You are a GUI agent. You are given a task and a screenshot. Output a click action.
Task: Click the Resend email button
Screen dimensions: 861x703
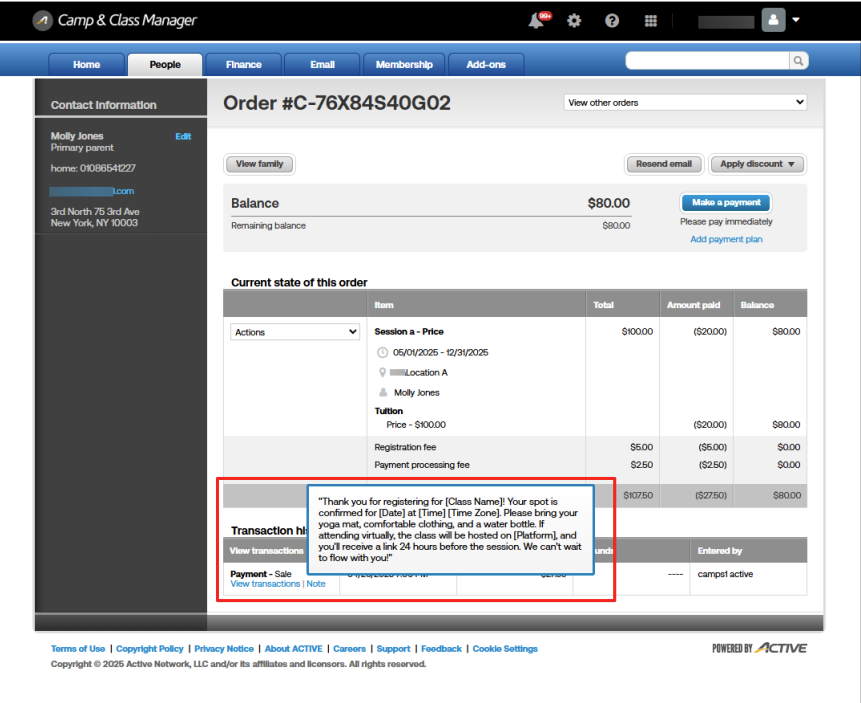664,164
